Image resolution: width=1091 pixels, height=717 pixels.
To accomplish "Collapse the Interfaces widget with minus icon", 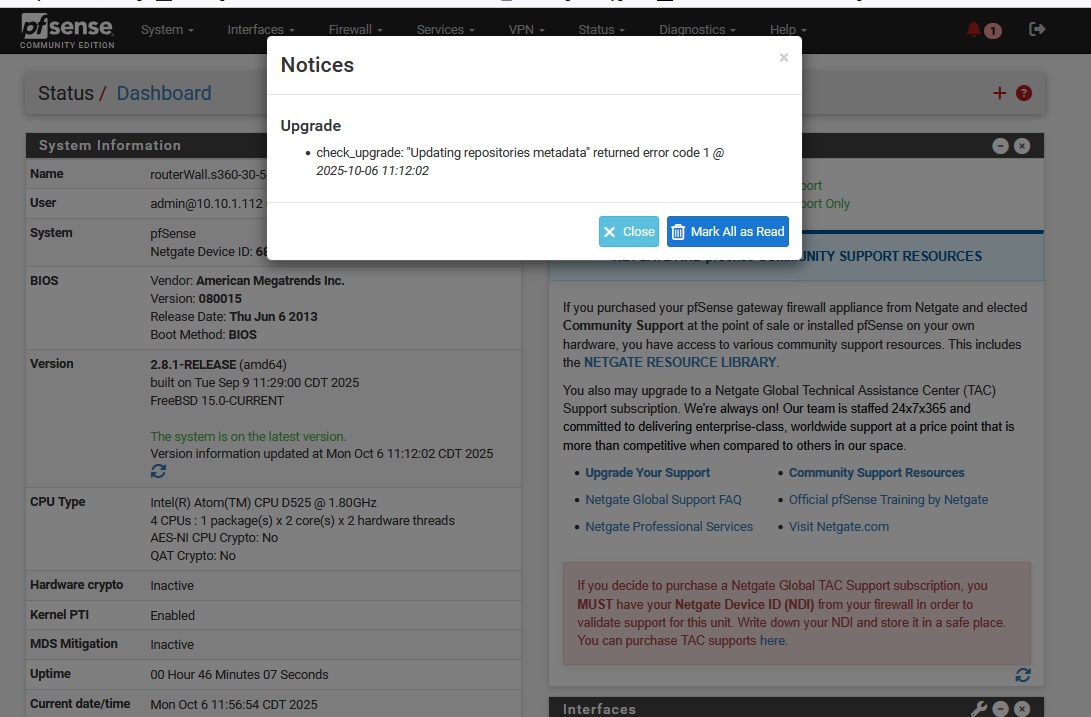I will click(1001, 709).
